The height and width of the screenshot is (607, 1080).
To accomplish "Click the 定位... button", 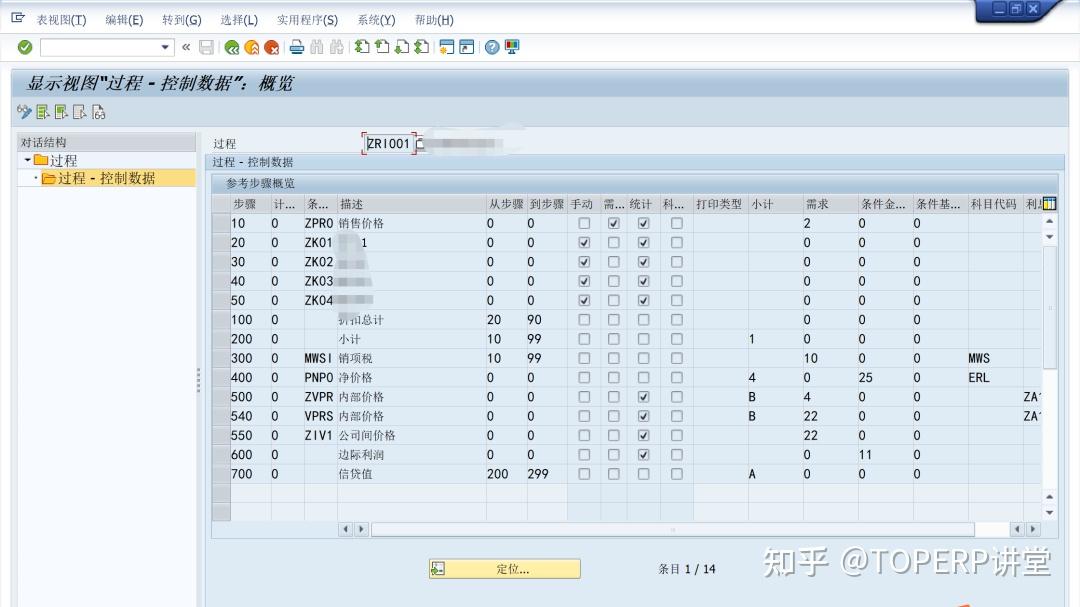I will pyautogui.click(x=503, y=568).
